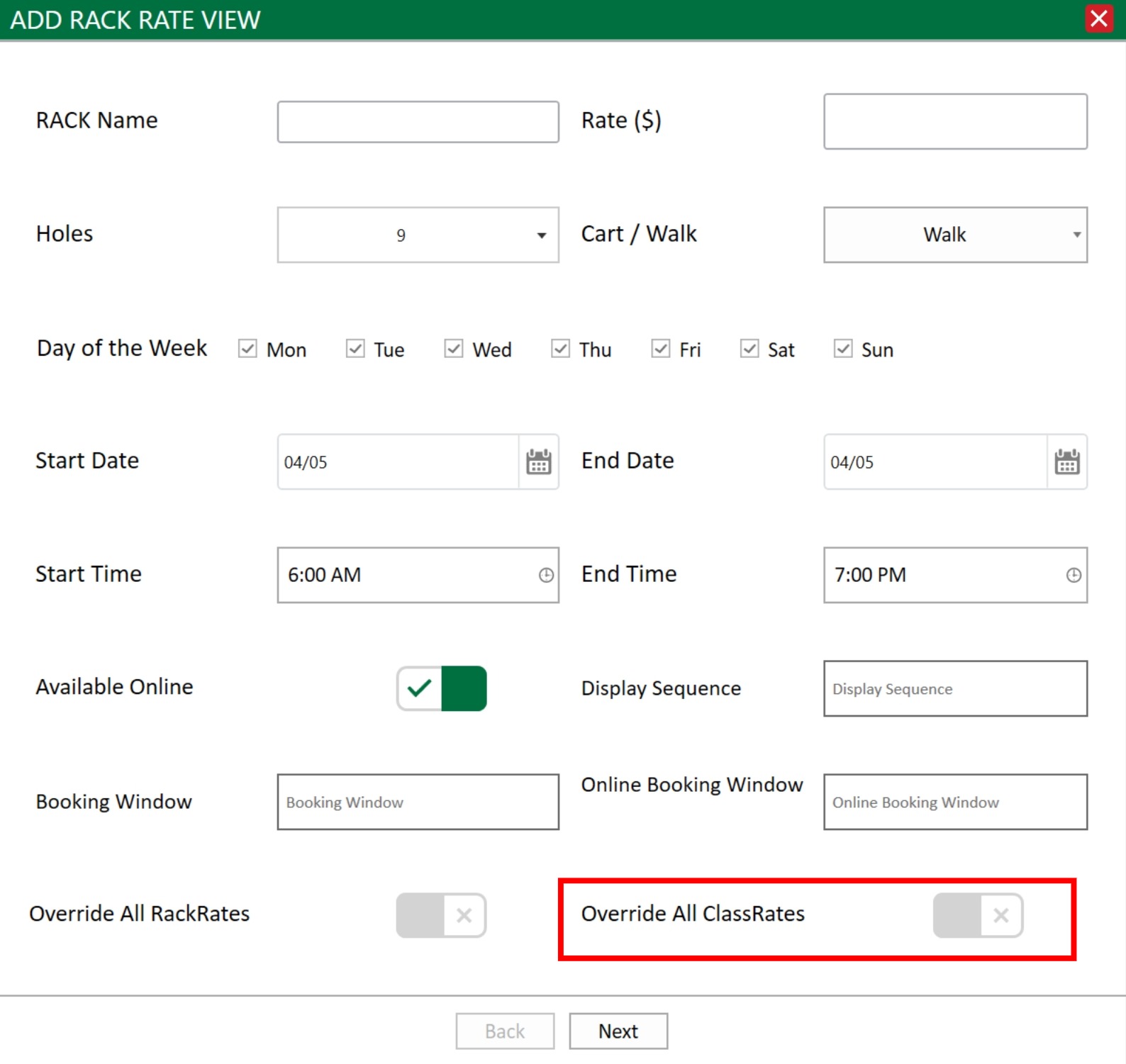The width and height of the screenshot is (1126, 1064).
Task: Focus the Display Sequence input field
Action: pos(956,688)
